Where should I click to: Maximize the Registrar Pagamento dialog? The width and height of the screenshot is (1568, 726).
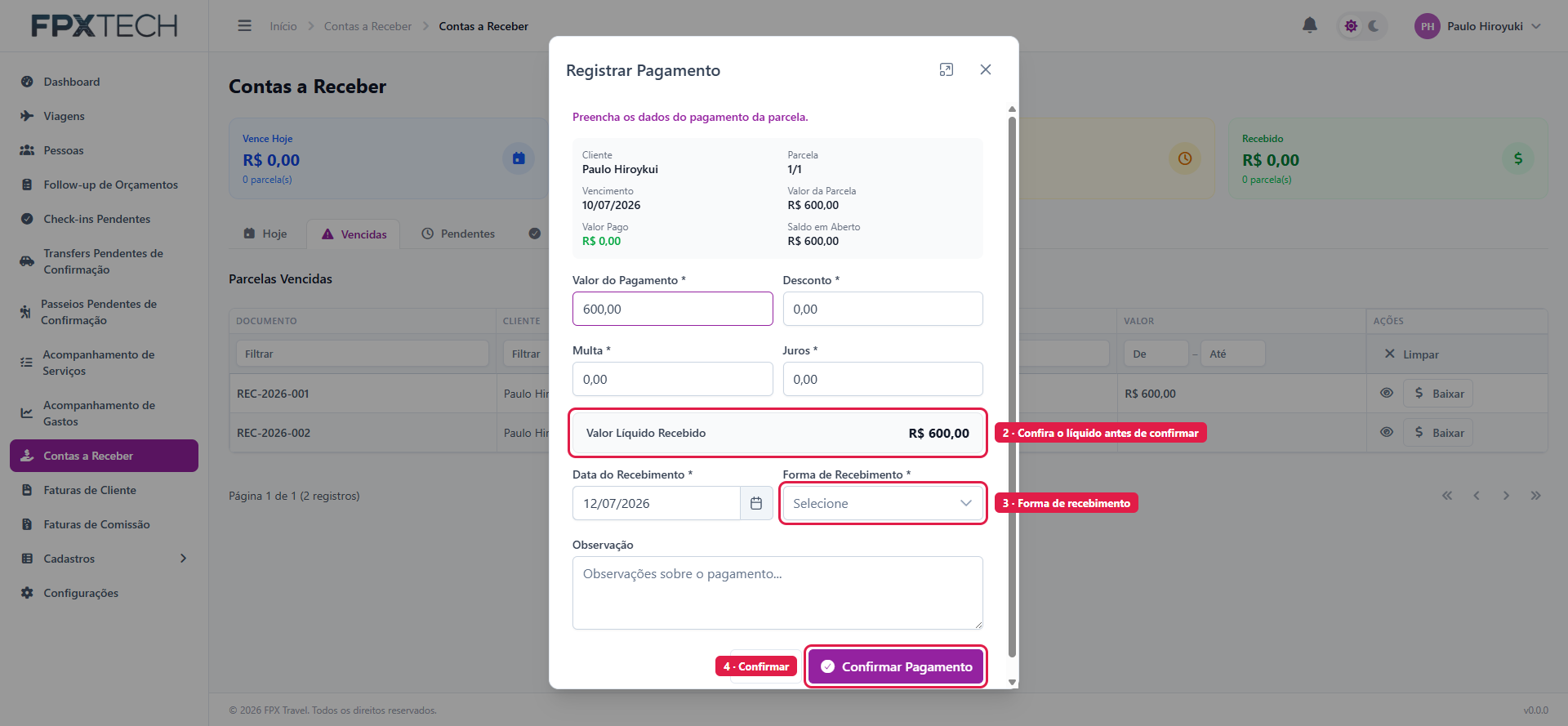(947, 69)
